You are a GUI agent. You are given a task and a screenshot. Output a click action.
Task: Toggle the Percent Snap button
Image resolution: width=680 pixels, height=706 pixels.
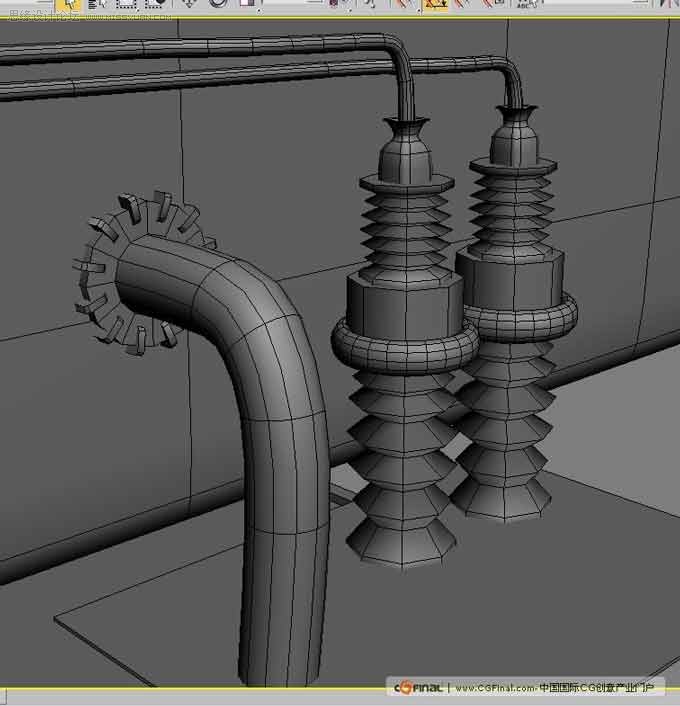click(x=463, y=4)
